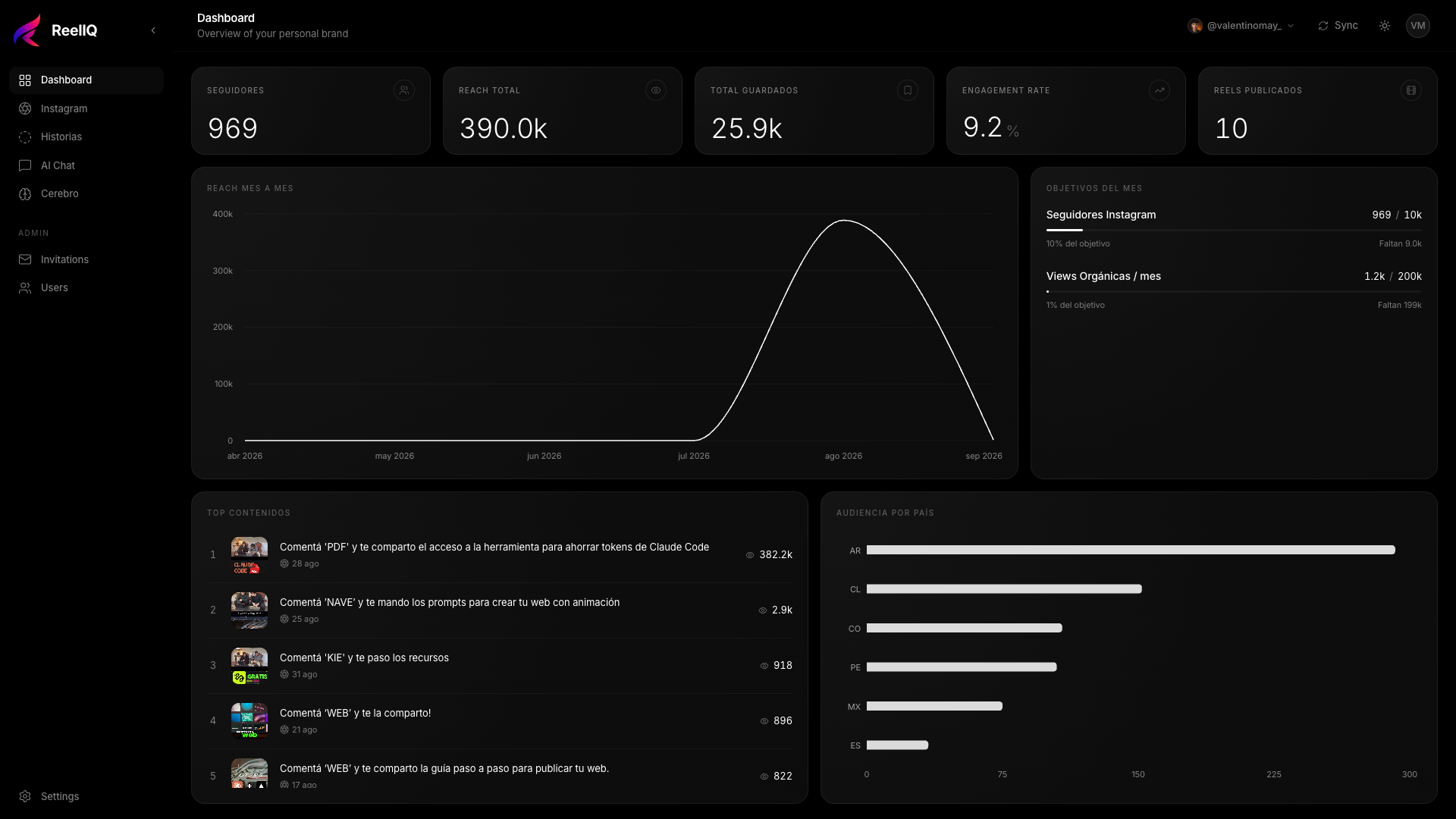Click the AR country audience bar
The image size is (1456, 819).
1131,550
